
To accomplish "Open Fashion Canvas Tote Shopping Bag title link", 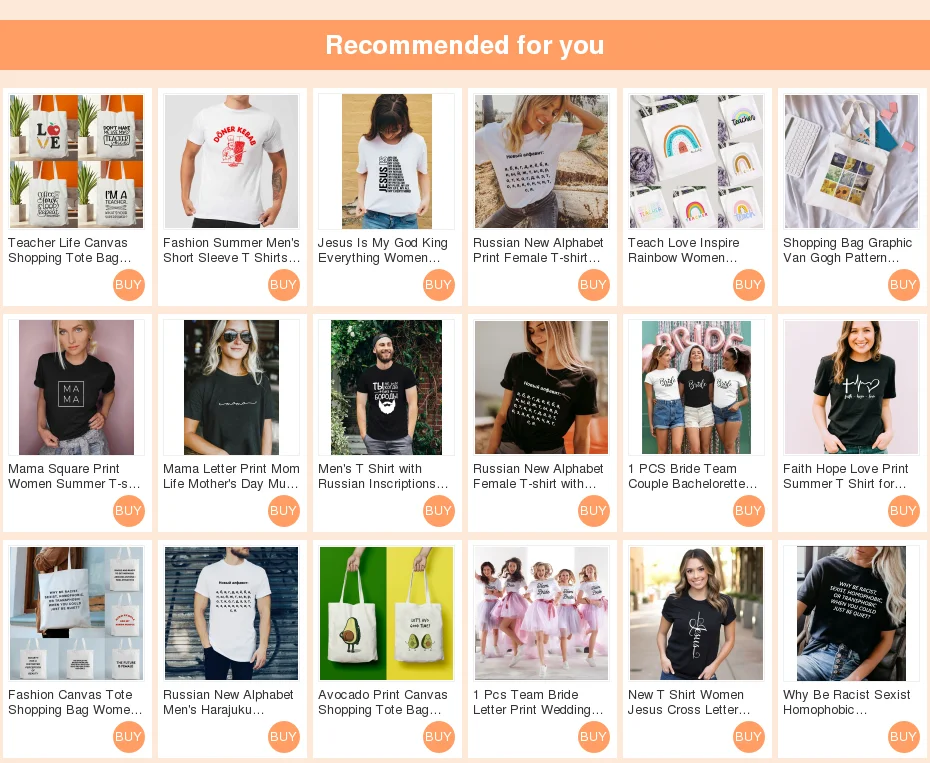I will coord(75,702).
